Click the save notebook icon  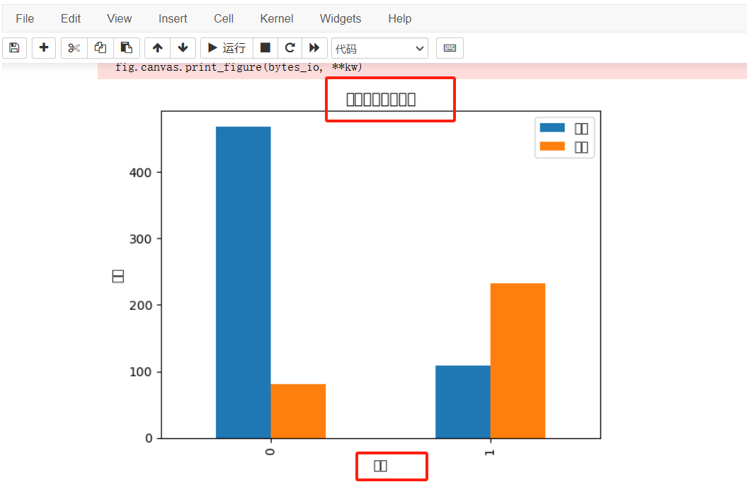click(14, 48)
